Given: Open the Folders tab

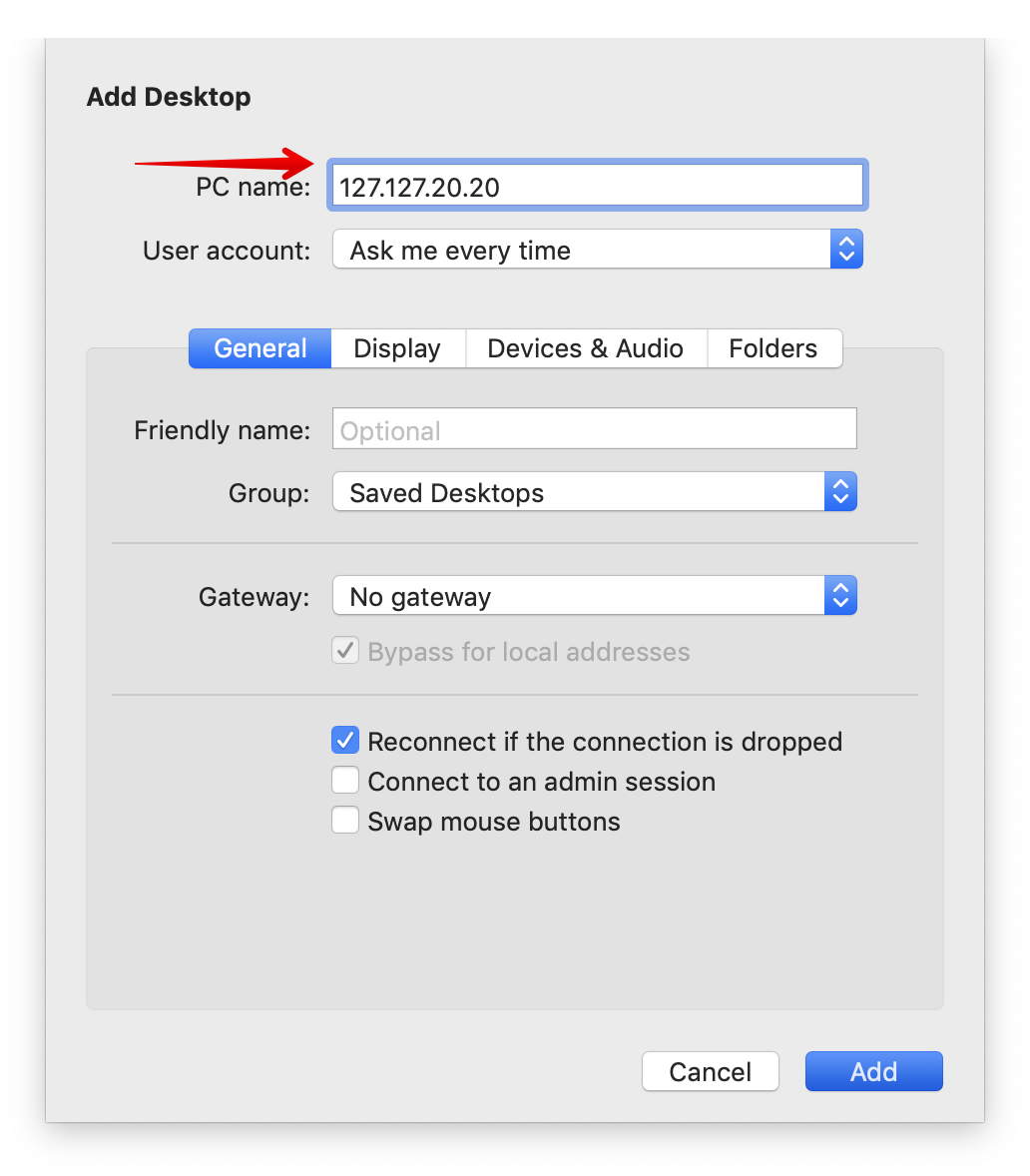Looking at the screenshot, I should pos(774,348).
